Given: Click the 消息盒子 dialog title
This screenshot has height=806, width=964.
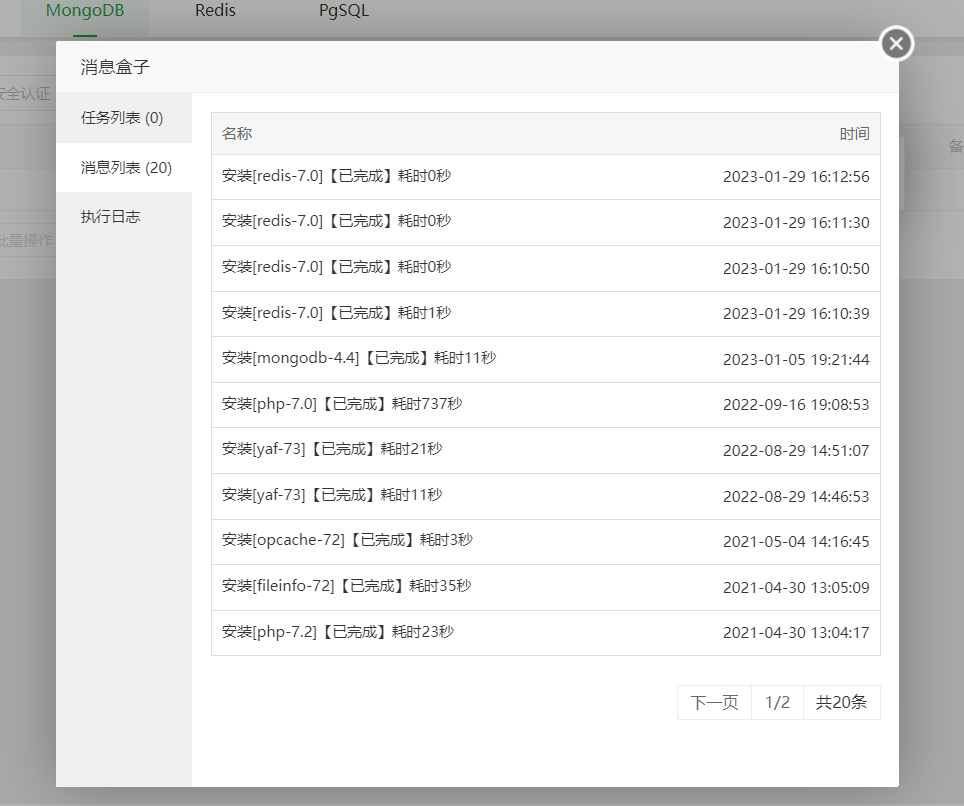Looking at the screenshot, I should pyautogui.click(x=115, y=67).
